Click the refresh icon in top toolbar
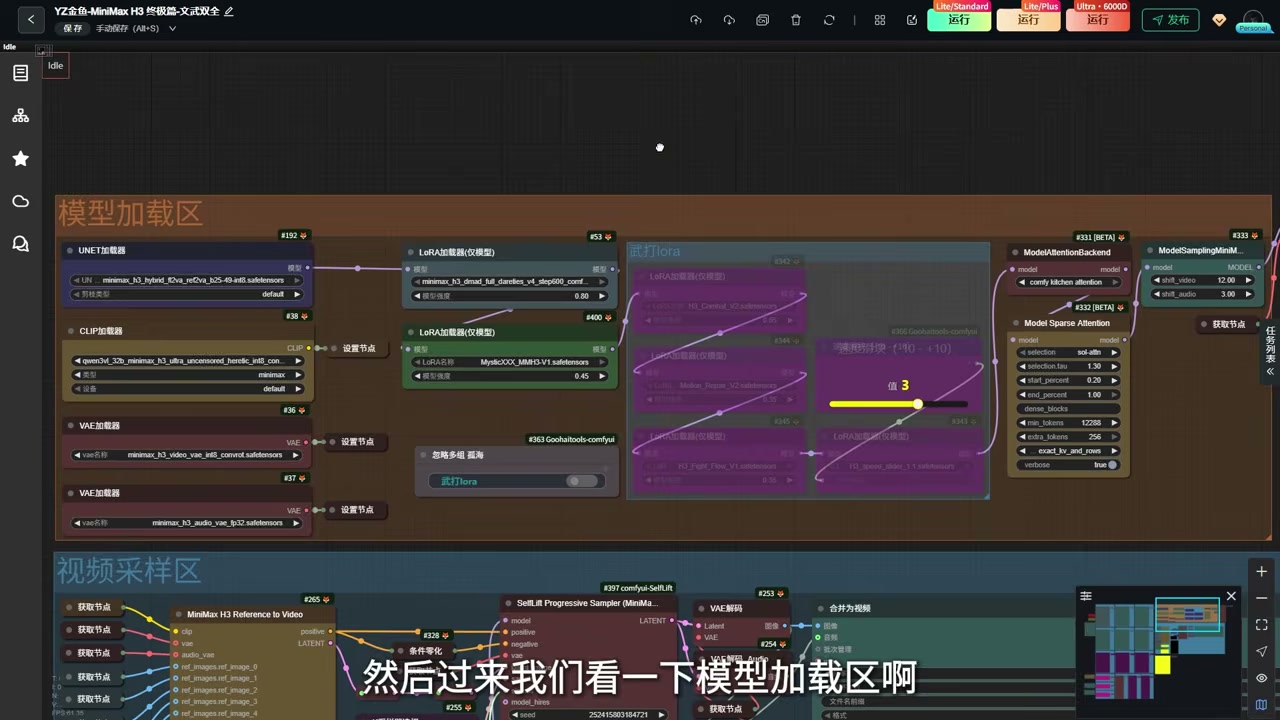Viewport: 1280px width, 720px height. pos(829,20)
